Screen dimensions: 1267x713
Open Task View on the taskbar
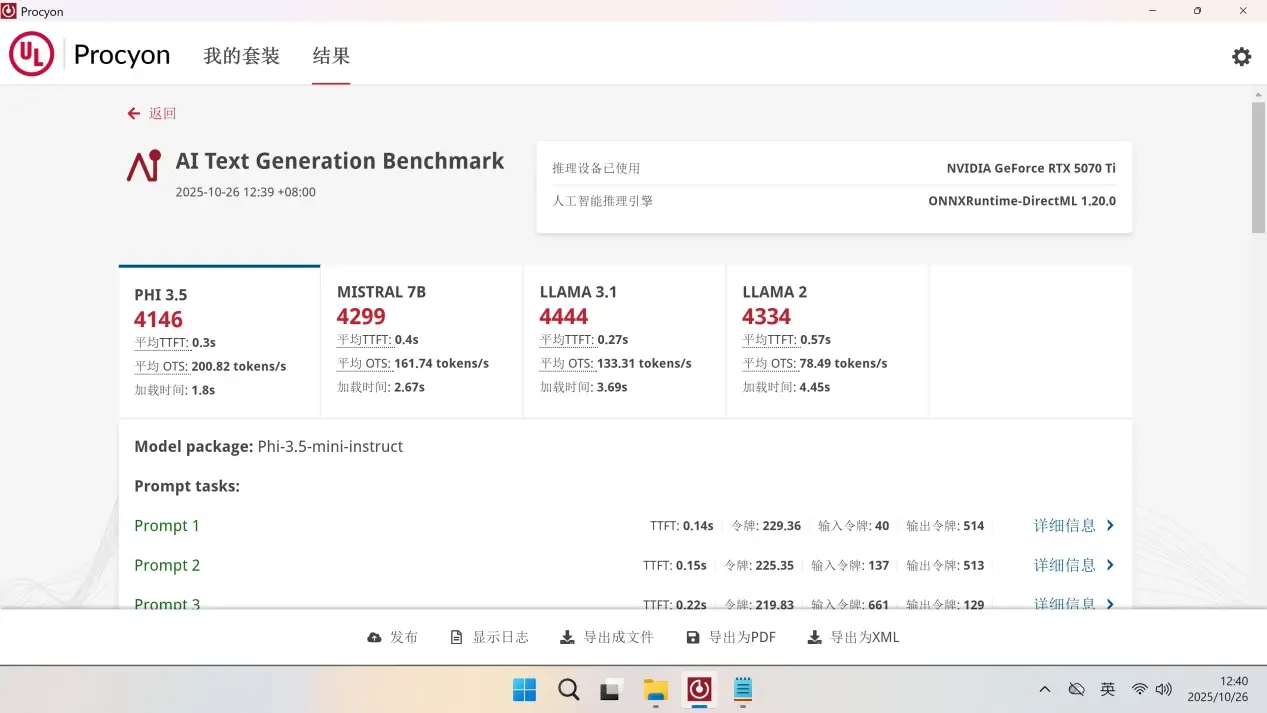point(611,690)
